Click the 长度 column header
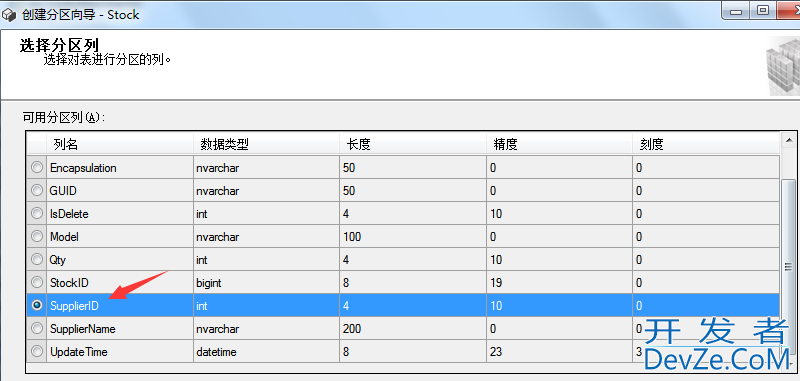This screenshot has width=800, height=381. [413, 144]
